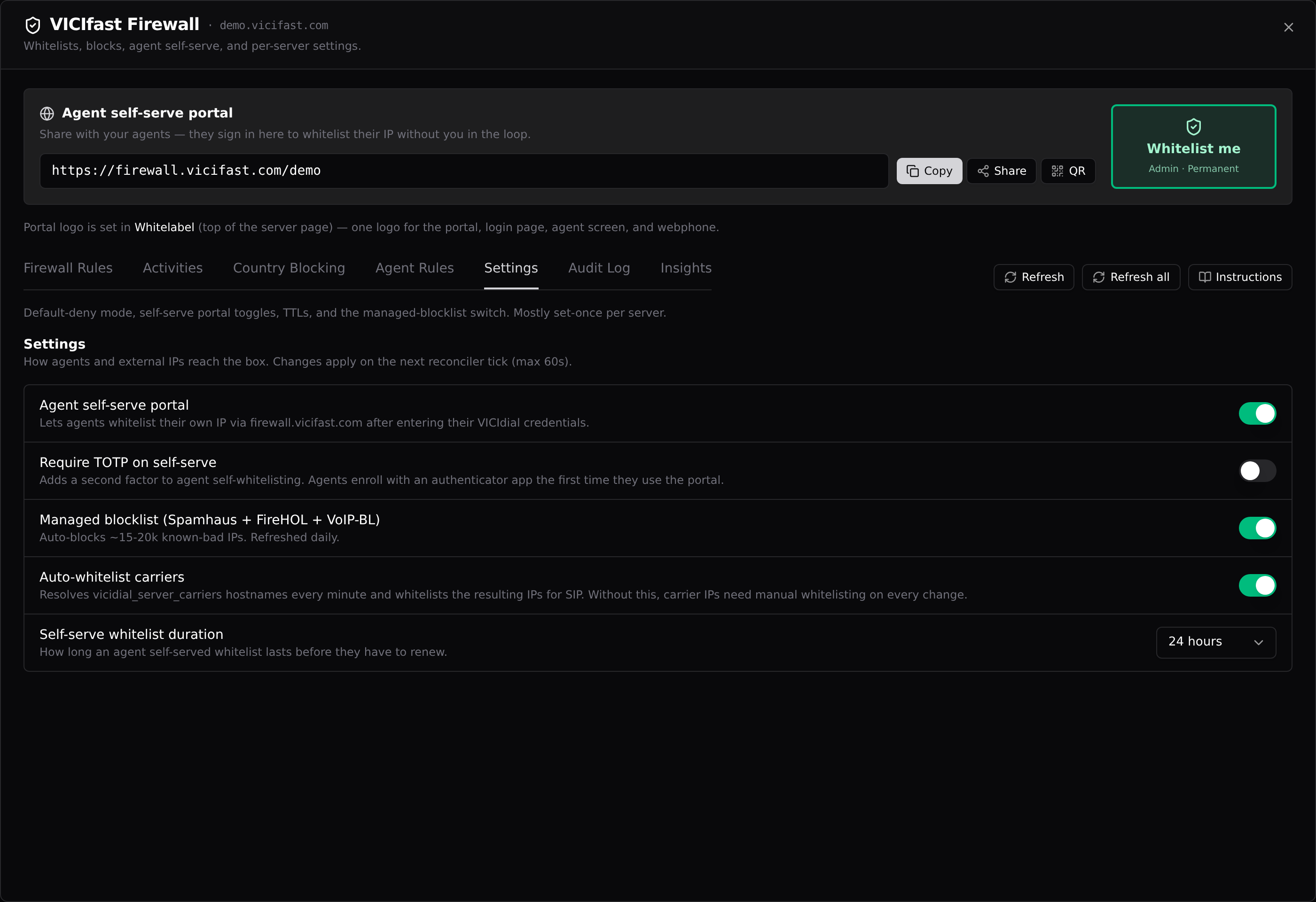The height and width of the screenshot is (902, 1316).
Task: View the Insights tab
Action: (x=686, y=268)
